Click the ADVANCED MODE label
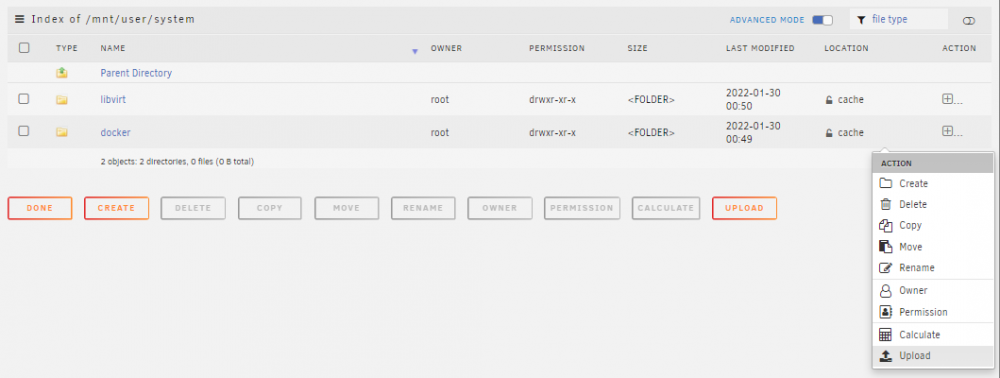The image size is (1000, 378). [767, 20]
